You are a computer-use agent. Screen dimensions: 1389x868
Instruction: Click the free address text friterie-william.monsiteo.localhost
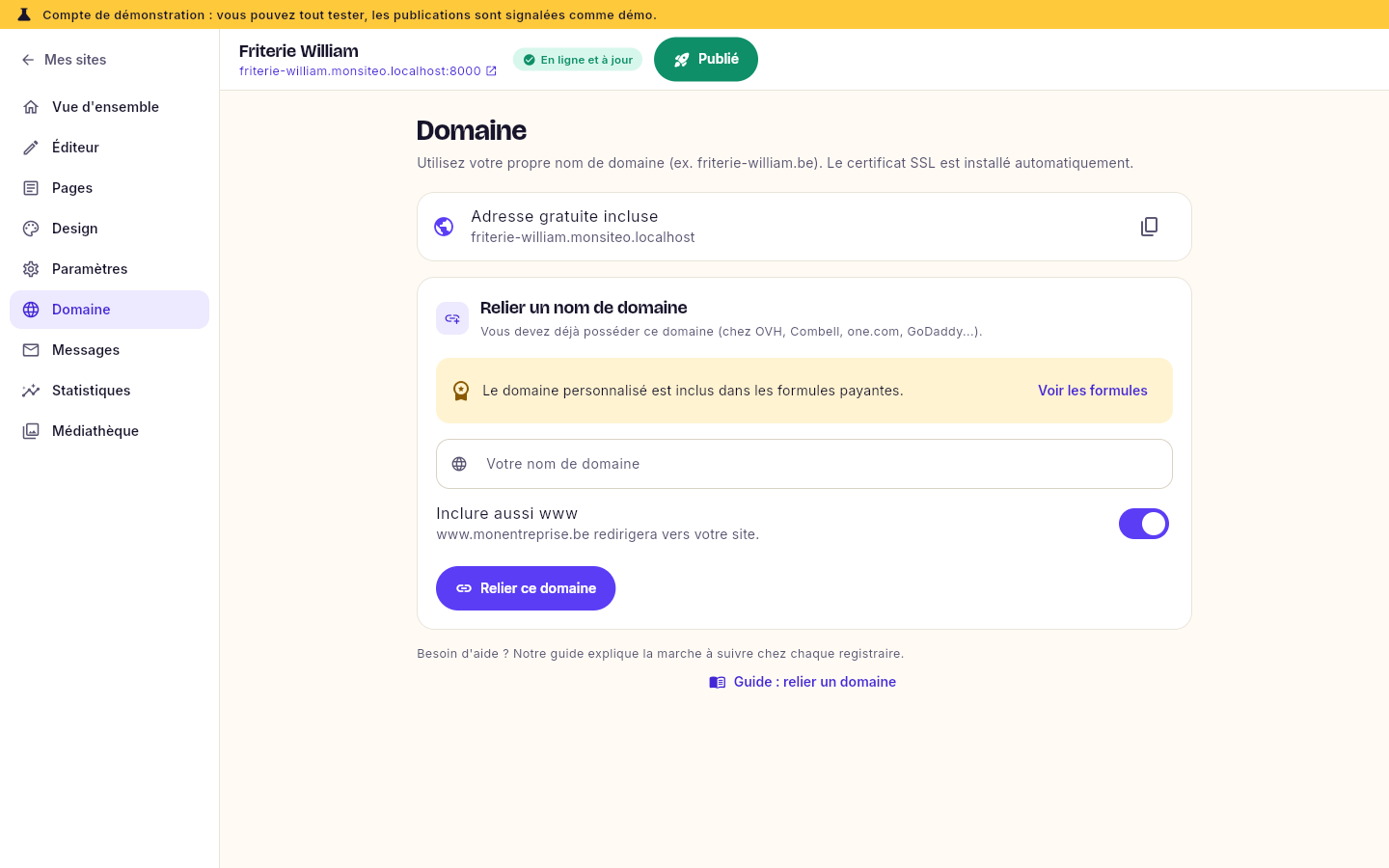tap(583, 237)
